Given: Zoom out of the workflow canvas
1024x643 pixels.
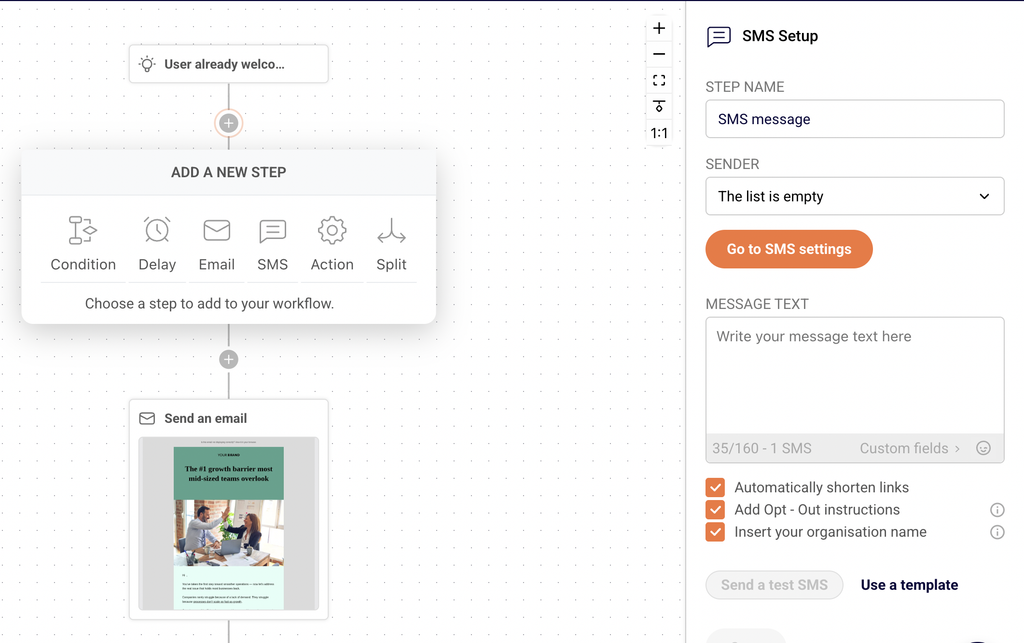Looking at the screenshot, I should 659,54.
